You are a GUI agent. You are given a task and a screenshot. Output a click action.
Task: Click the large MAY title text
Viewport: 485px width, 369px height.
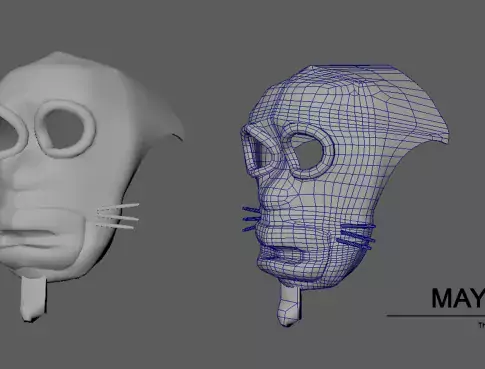[458, 298]
